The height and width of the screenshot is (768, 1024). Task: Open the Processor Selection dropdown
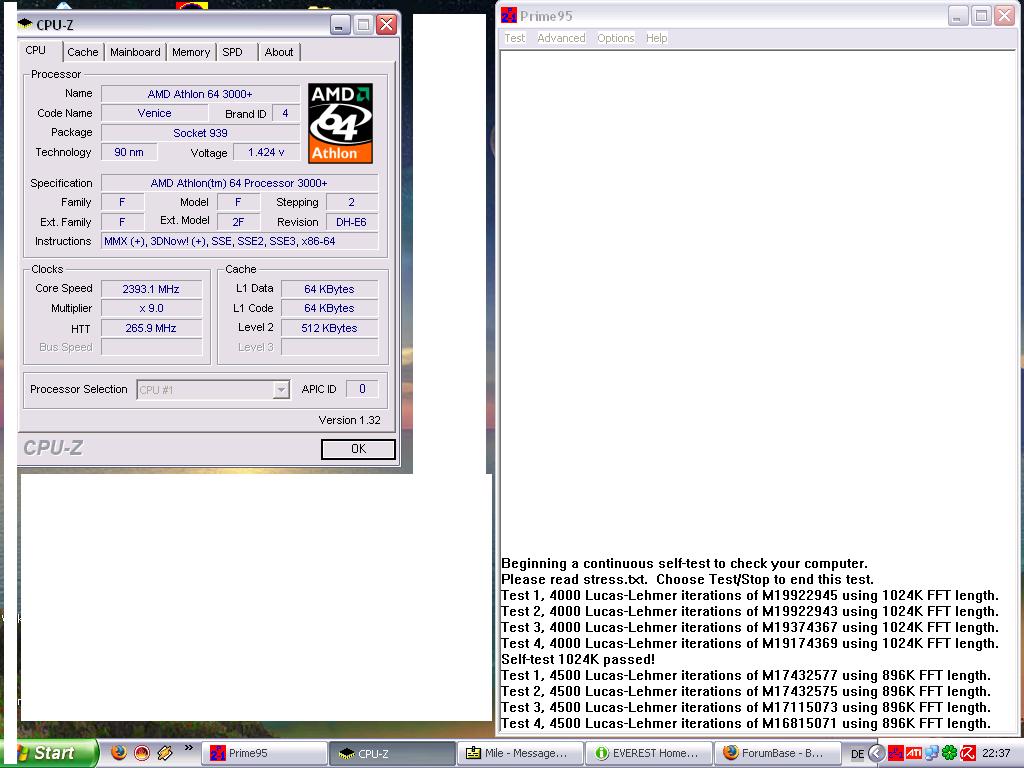pos(281,390)
